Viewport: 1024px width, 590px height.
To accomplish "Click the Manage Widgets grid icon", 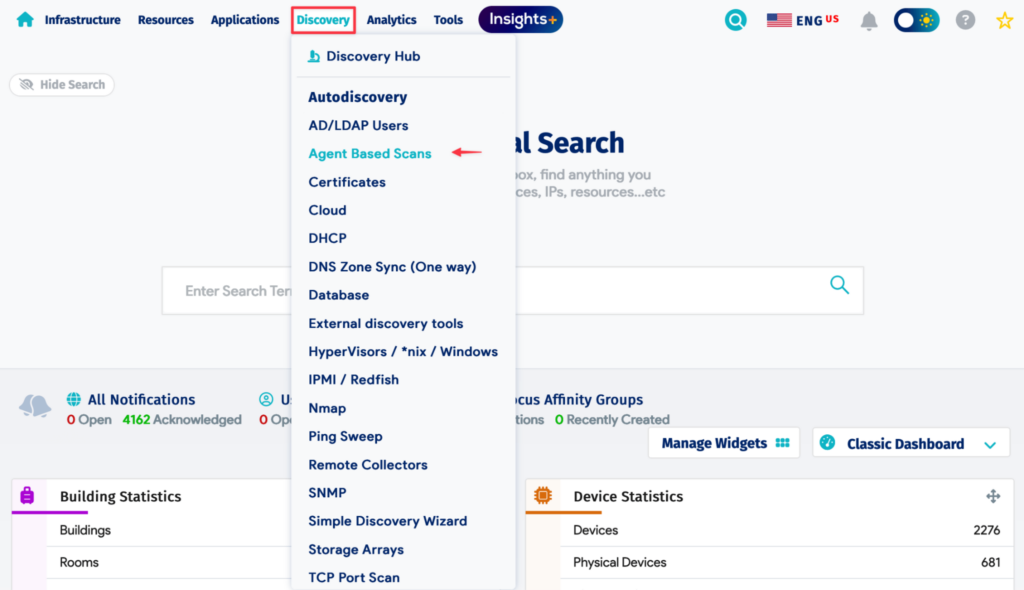I will click(x=782, y=443).
